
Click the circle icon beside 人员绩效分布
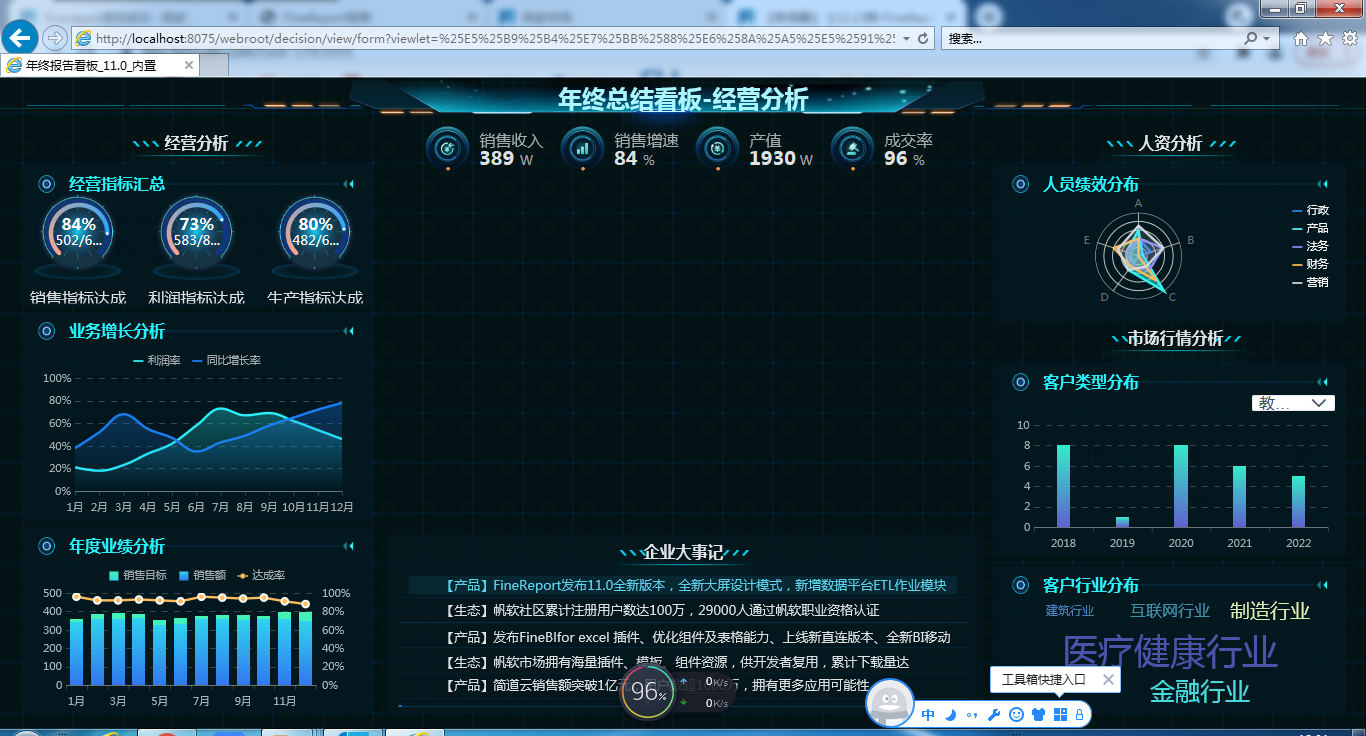coord(1020,184)
